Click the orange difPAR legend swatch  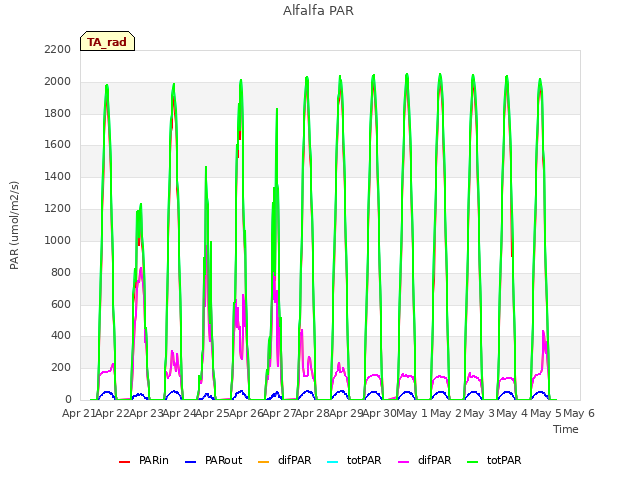[264, 462]
